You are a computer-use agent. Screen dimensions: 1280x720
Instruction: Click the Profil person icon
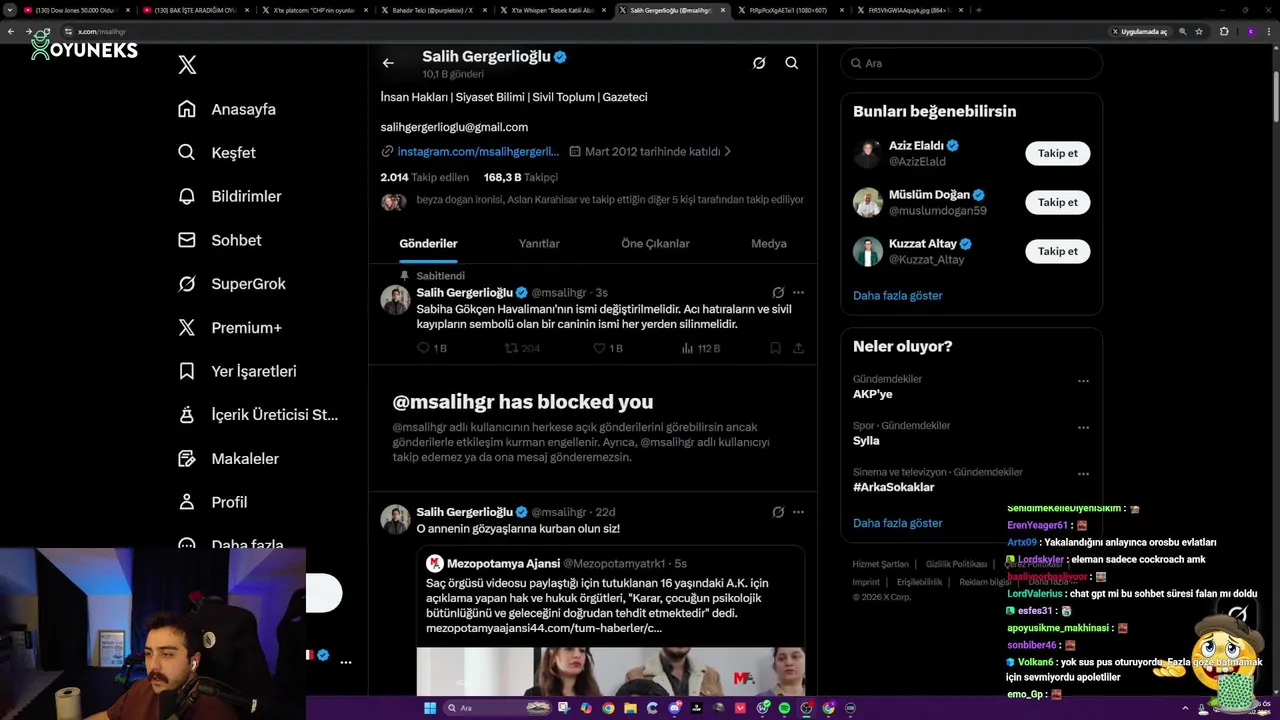(x=187, y=502)
